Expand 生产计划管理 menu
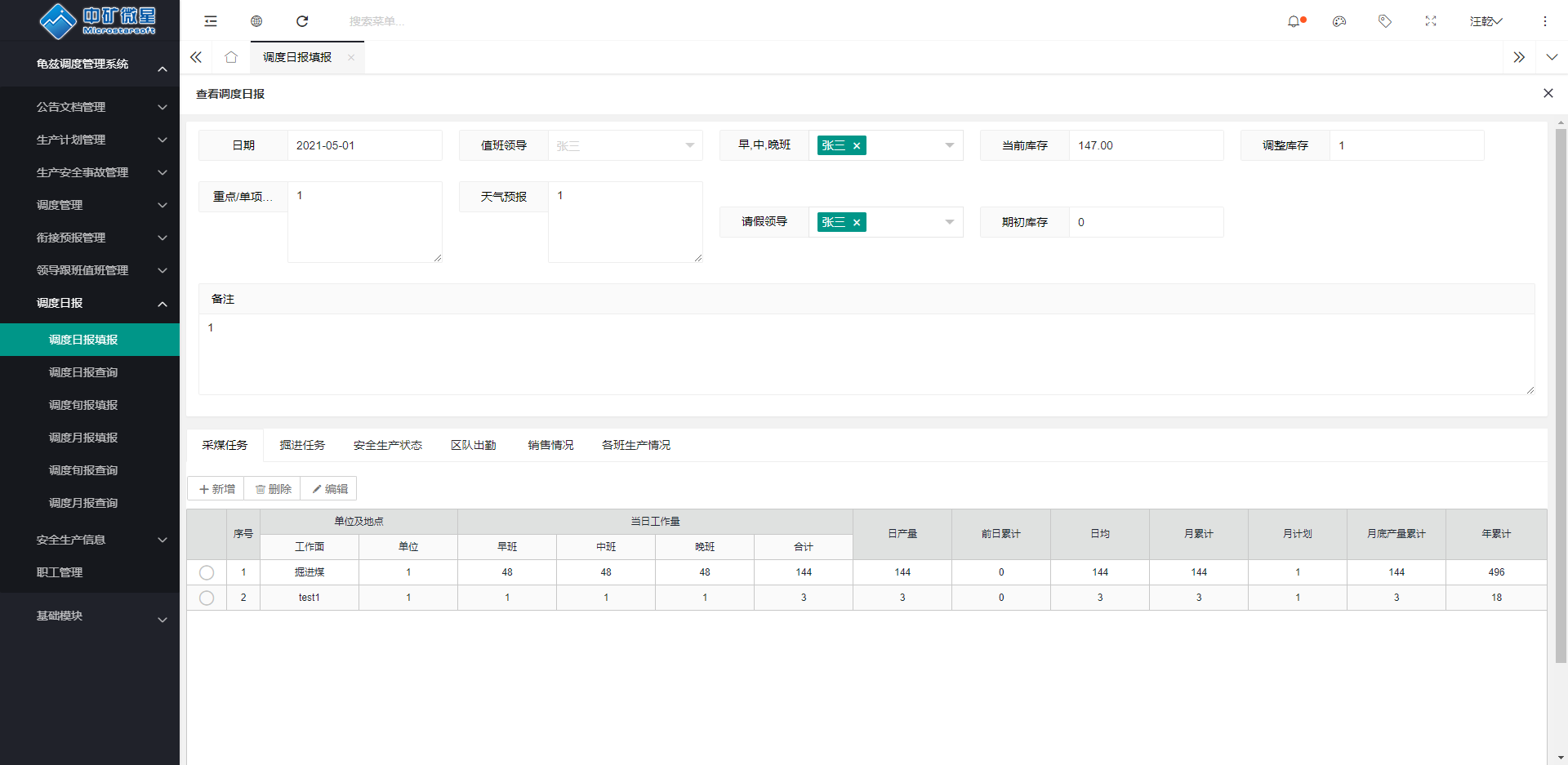Screen dimensions: 1568x765 point(90,140)
